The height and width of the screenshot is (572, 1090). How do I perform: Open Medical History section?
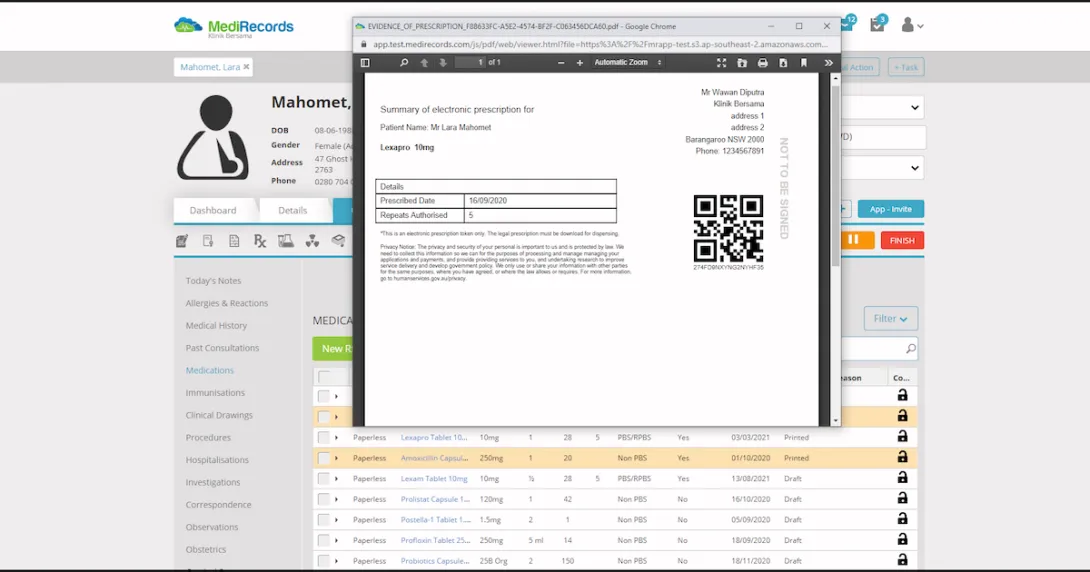pos(216,325)
